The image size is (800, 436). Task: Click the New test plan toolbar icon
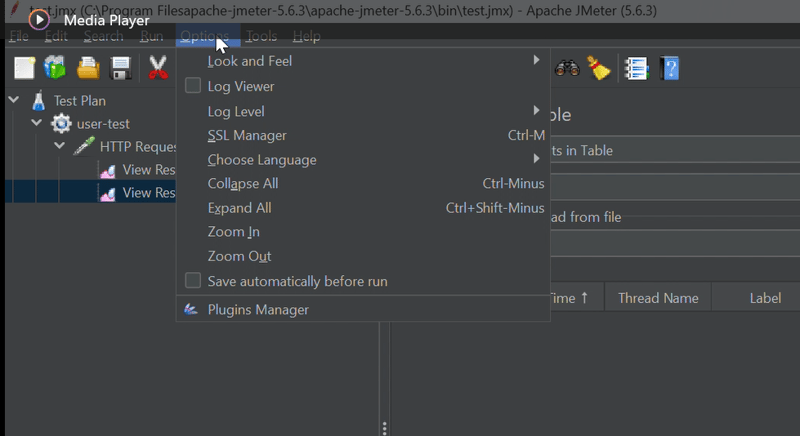coord(24,68)
